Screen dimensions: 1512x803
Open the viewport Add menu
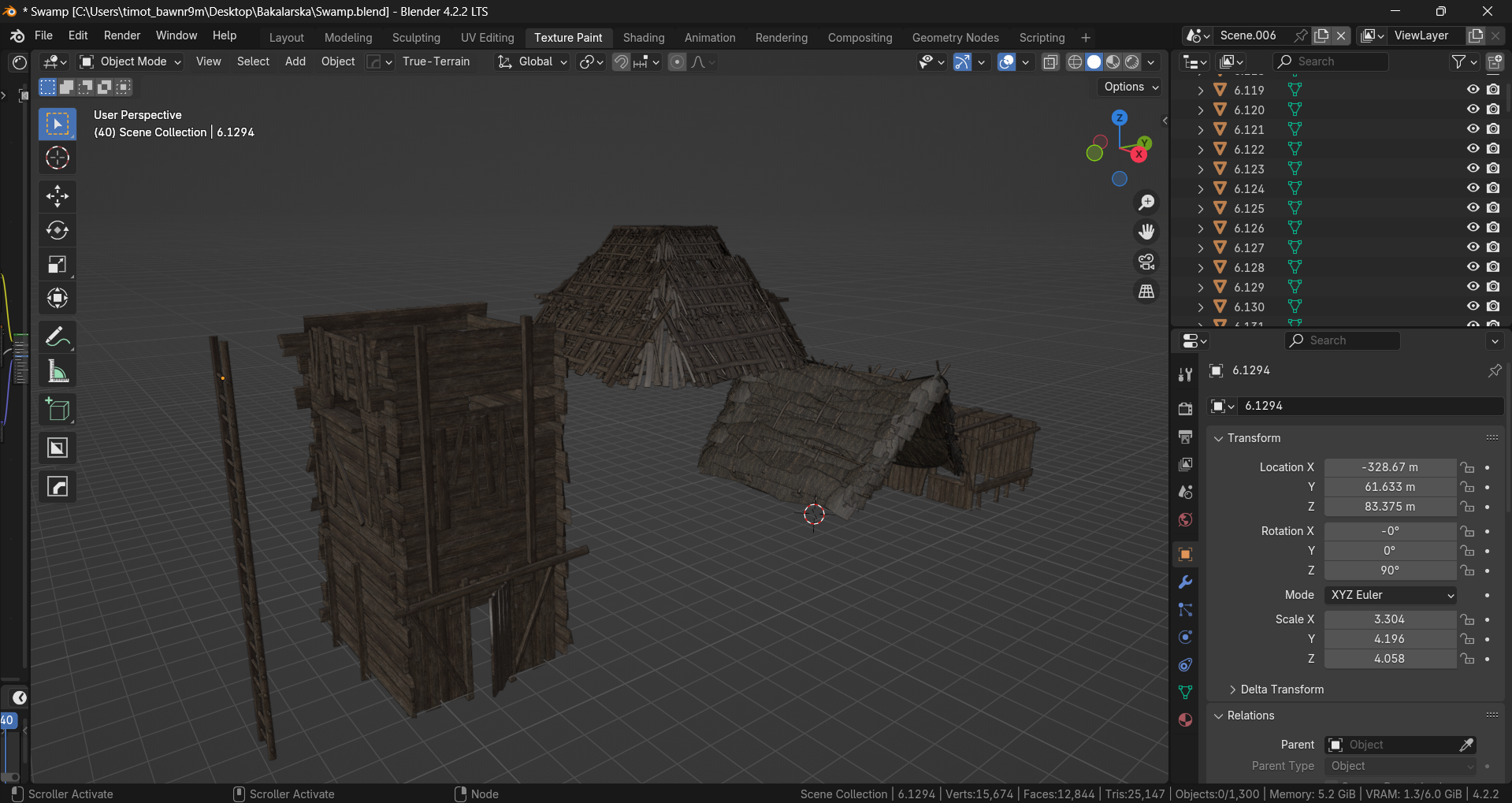pyautogui.click(x=295, y=61)
